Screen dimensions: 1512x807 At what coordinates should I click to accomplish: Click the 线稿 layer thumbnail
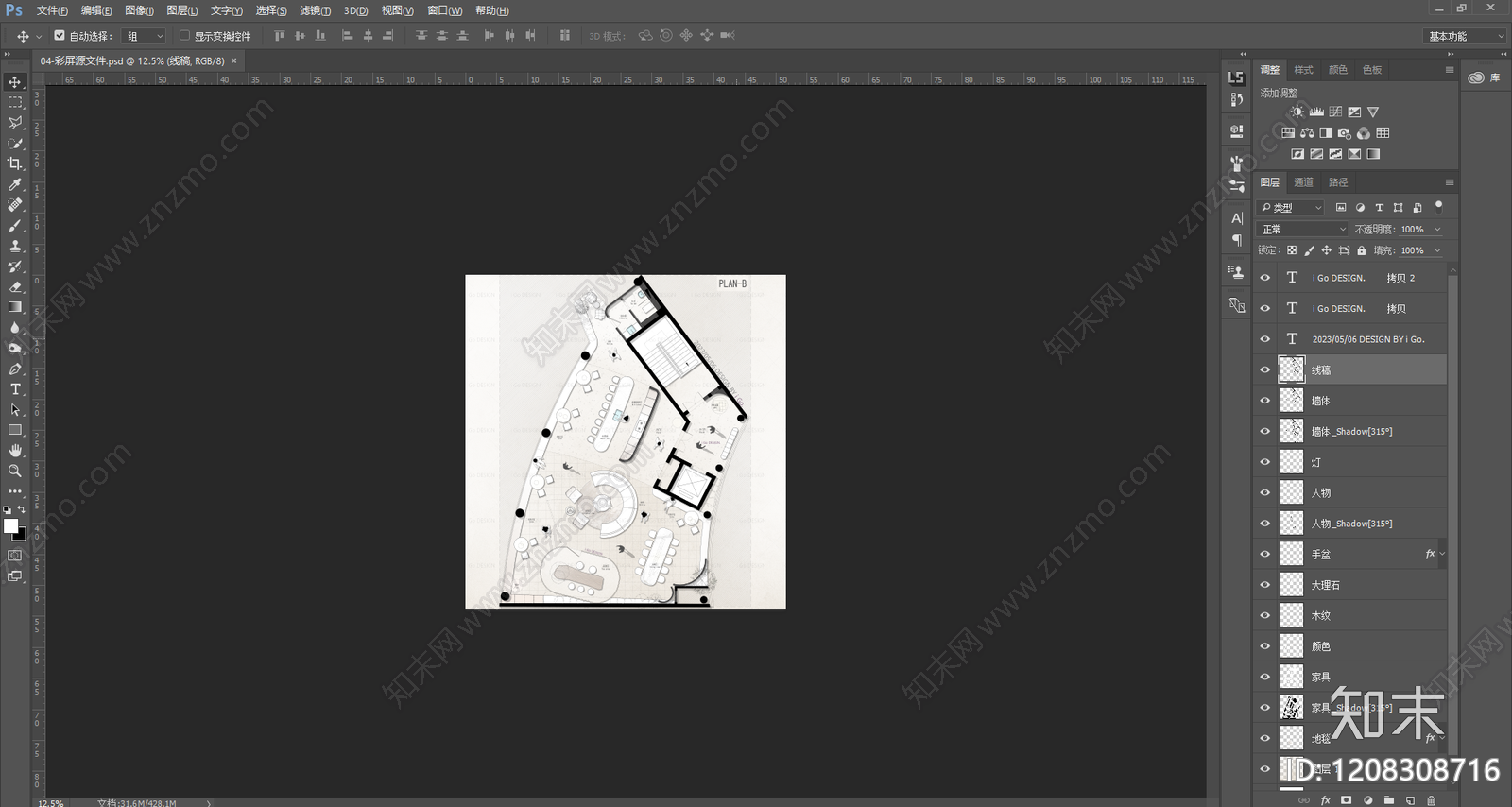point(1292,369)
